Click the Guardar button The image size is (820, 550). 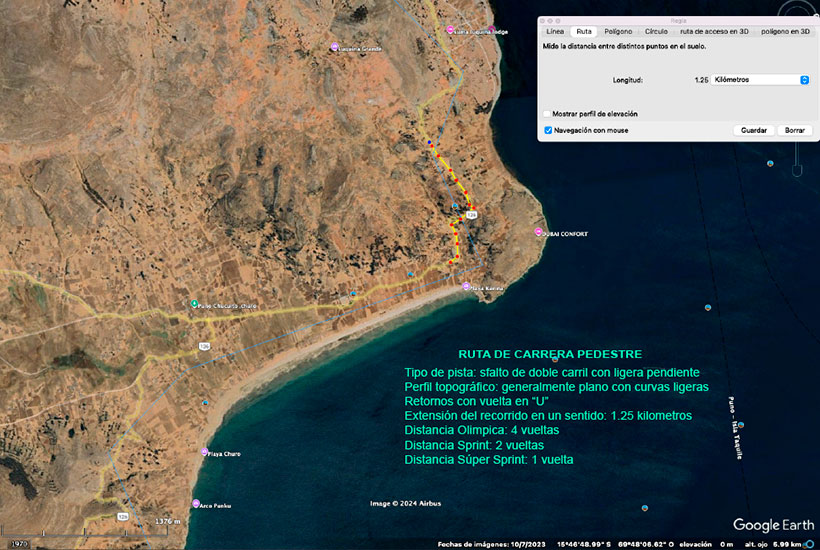pos(754,130)
